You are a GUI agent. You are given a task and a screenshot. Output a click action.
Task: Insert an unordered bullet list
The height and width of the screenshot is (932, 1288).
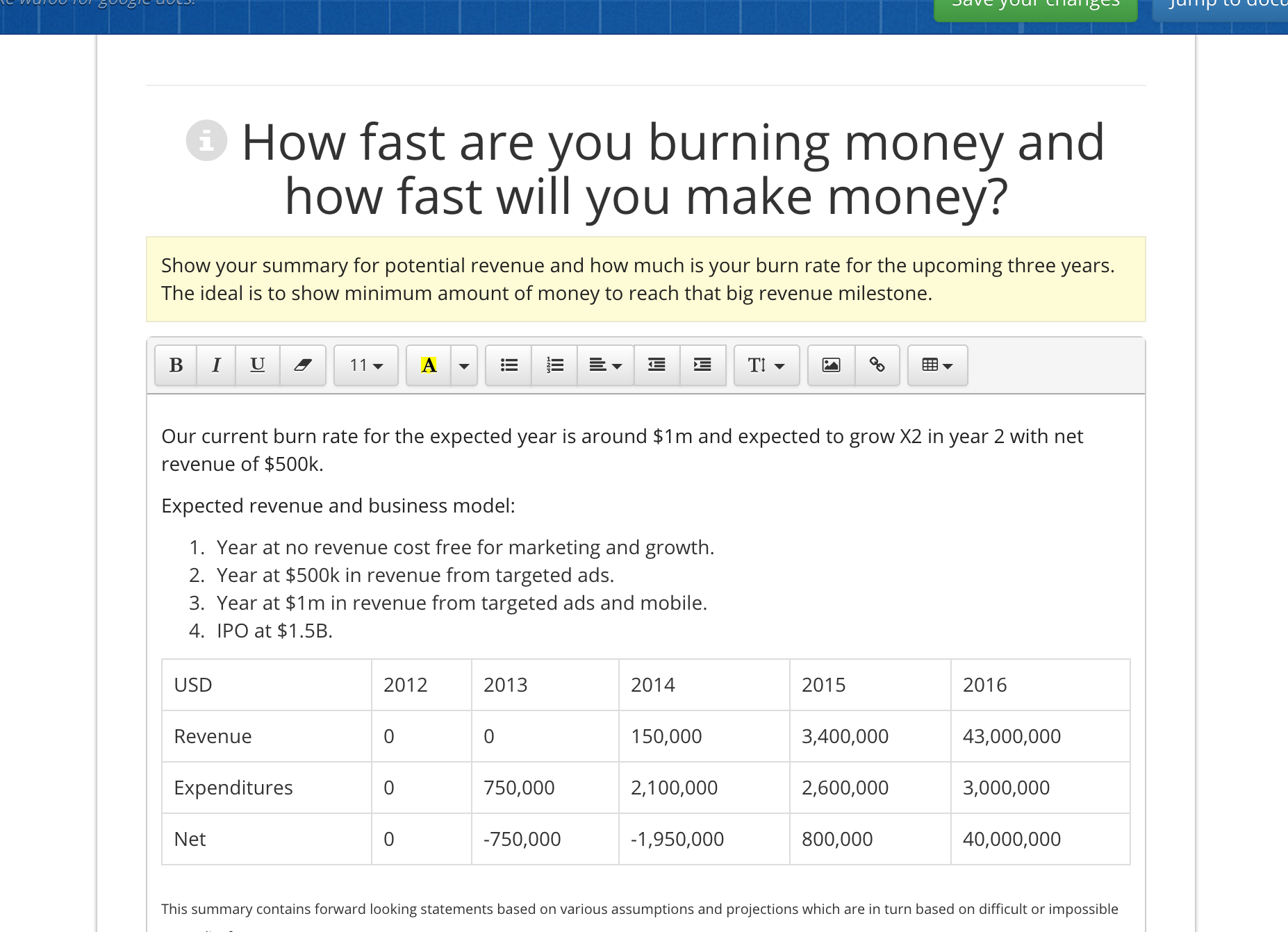[509, 365]
